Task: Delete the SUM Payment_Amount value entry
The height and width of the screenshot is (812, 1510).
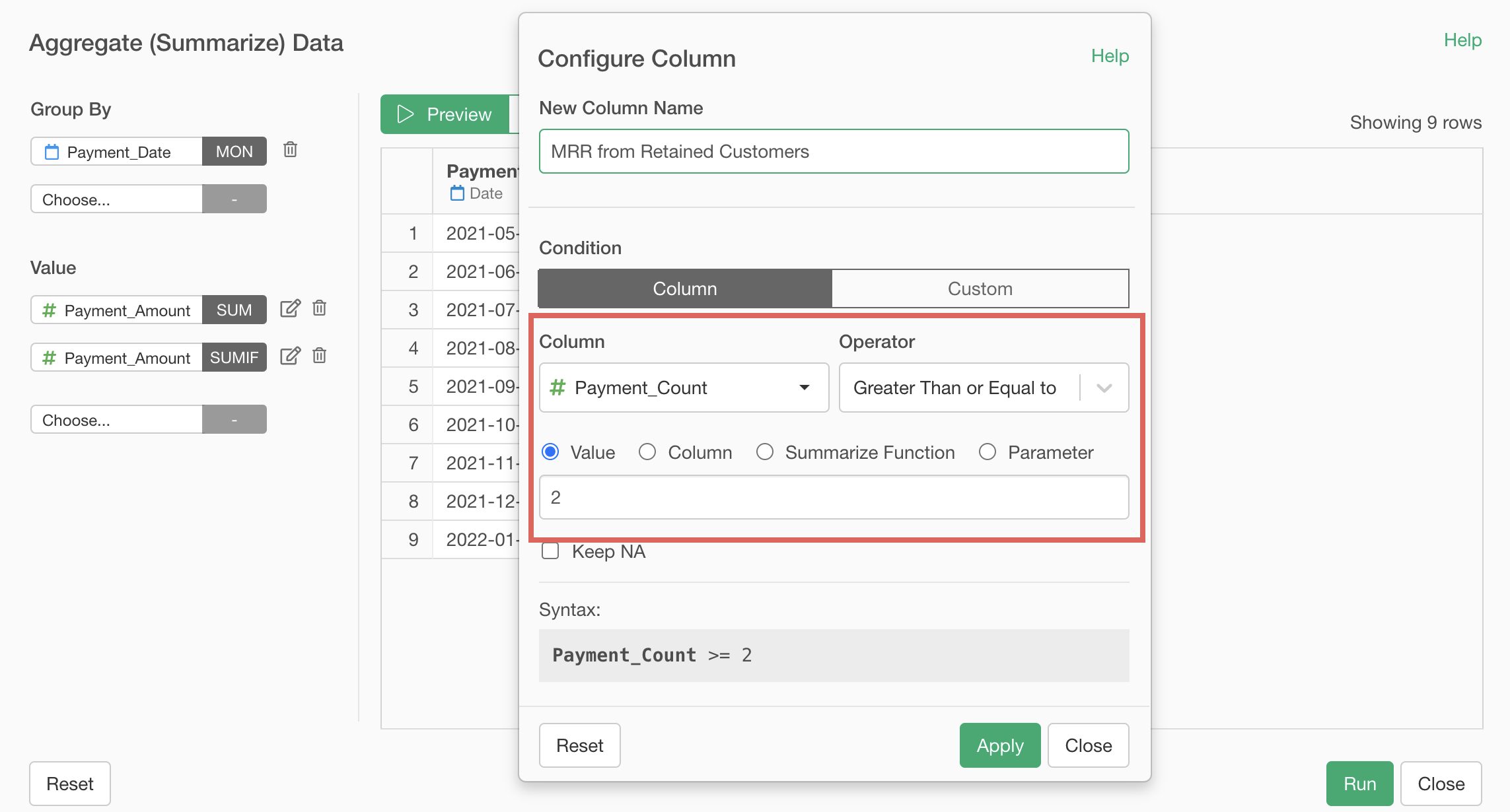Action: pos(320,308)
